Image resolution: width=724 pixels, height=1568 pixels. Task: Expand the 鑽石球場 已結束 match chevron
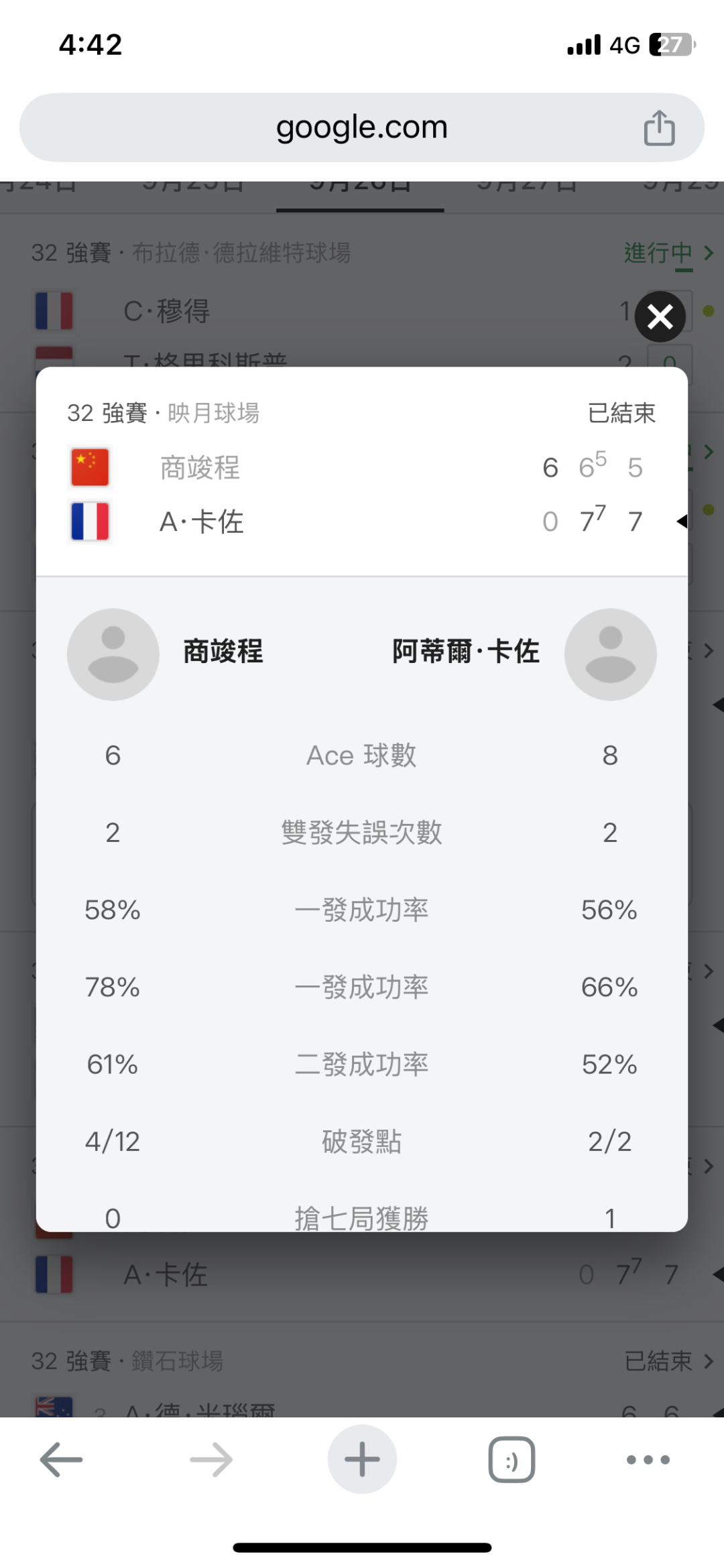[708, 1361]
